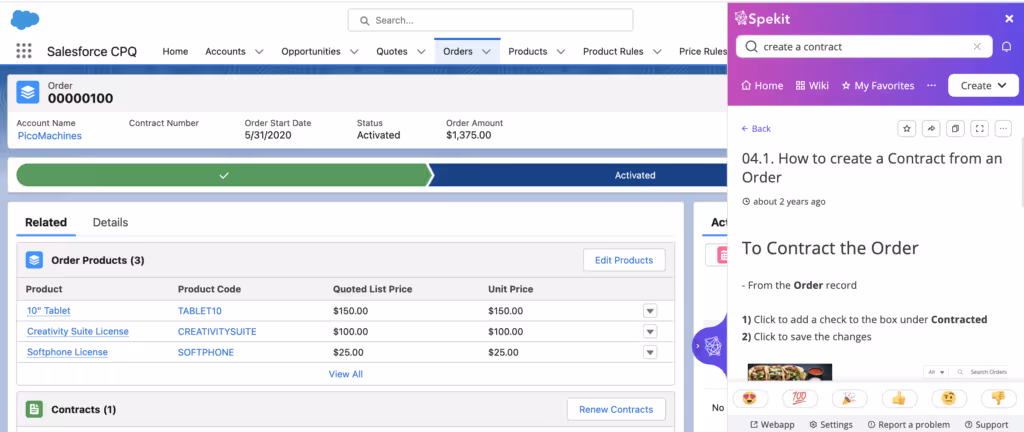
Task: Close the Spekit panel with X
Action: click(1009, 19)
